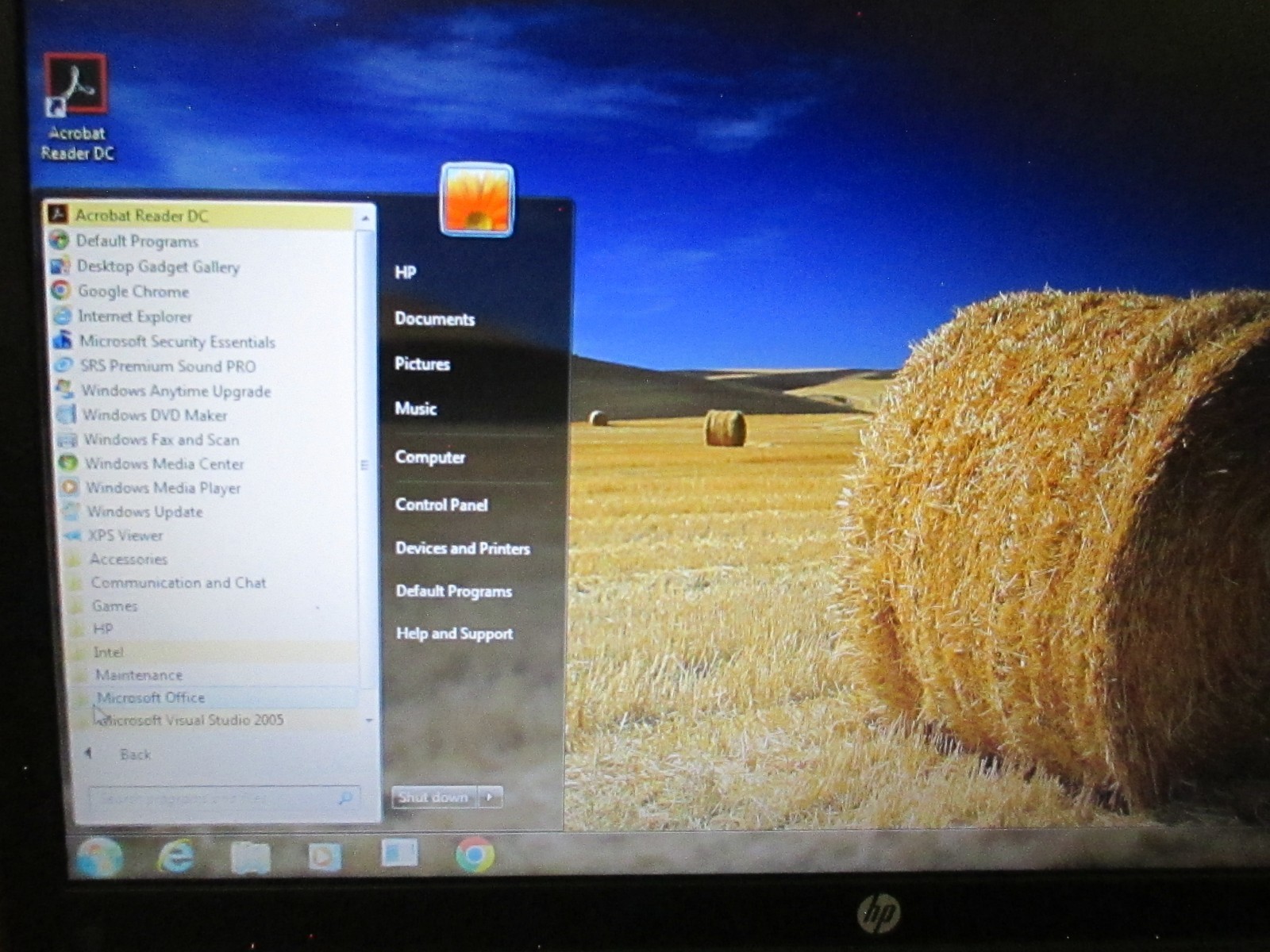The width and height of the screenshot is (1270, 952).
Task: Open Default Programs in right pane
Action: [x=454, y=591]
